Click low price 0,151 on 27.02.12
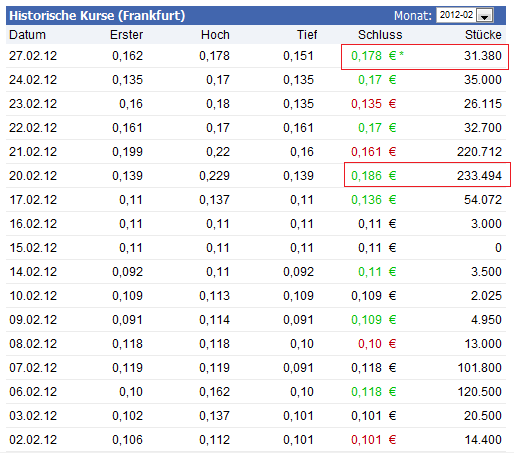This screenshot has width=514, height=453. (x=298, y=56)
